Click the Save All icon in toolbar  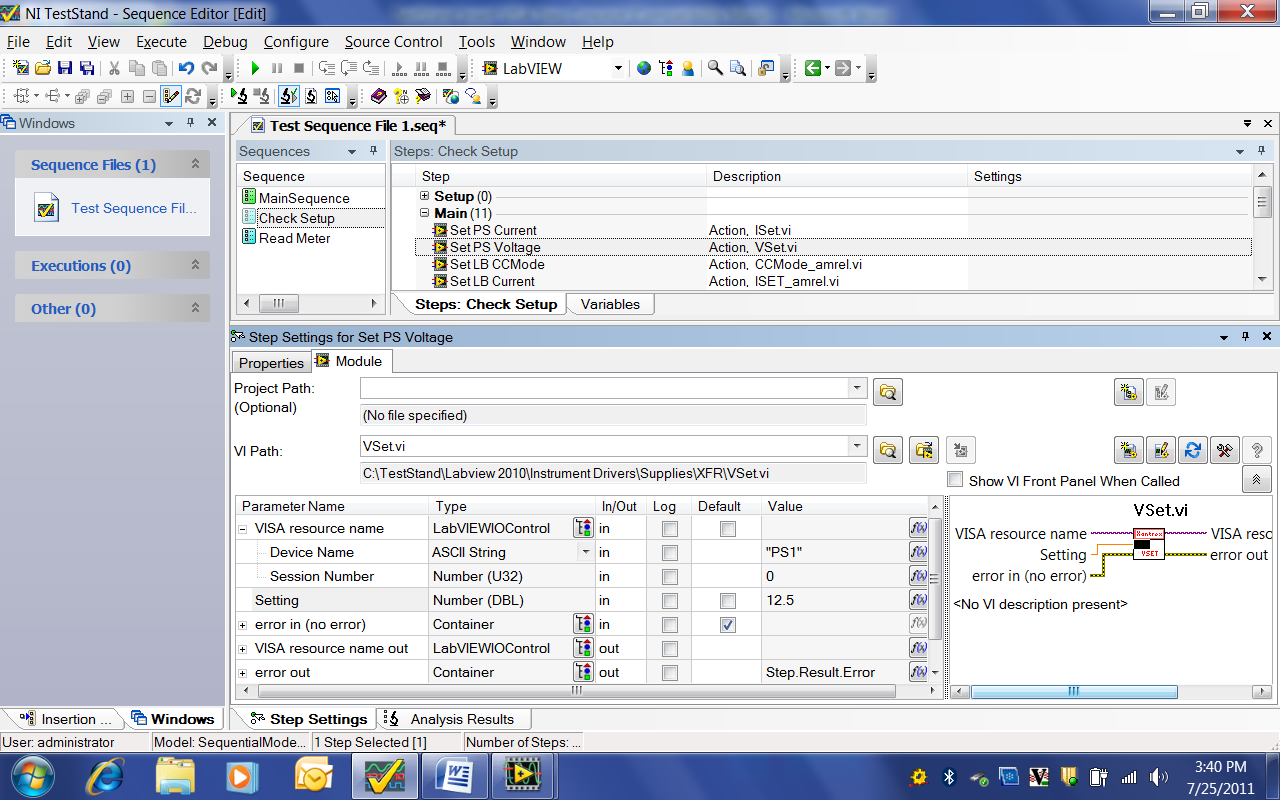(87, 68)
